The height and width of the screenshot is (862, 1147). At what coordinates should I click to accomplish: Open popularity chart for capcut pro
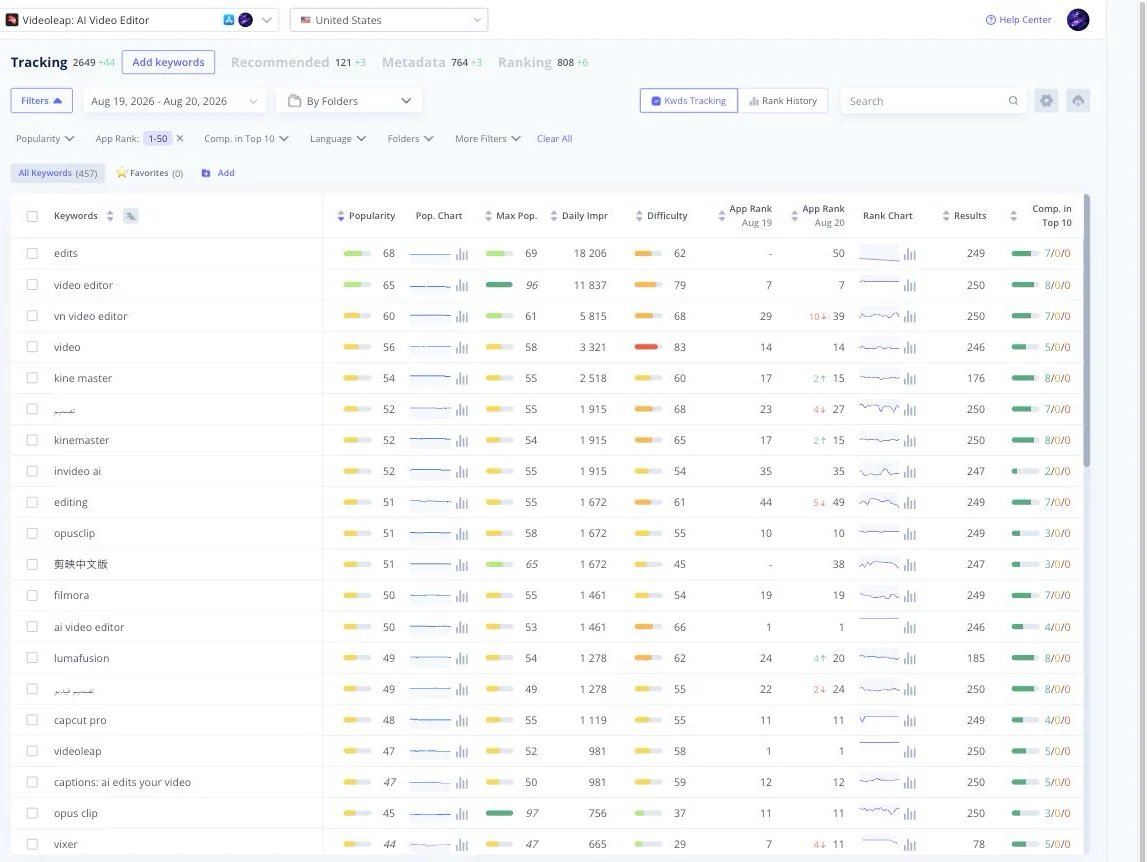[462, 721]
